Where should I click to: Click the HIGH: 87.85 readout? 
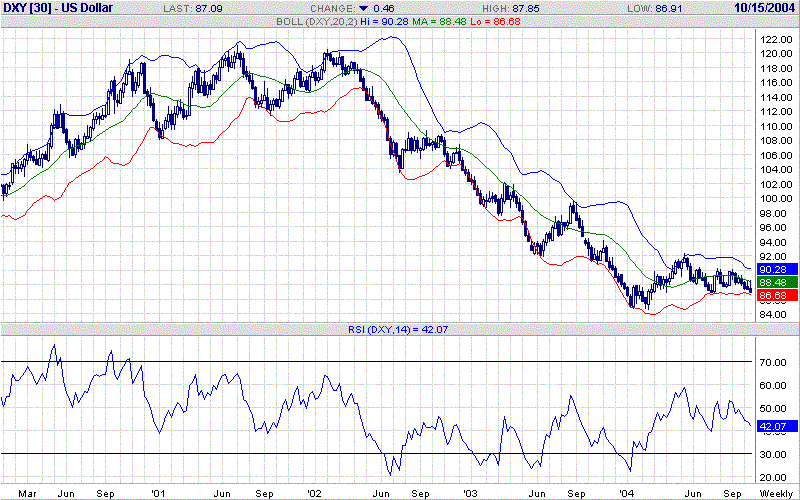533,8
